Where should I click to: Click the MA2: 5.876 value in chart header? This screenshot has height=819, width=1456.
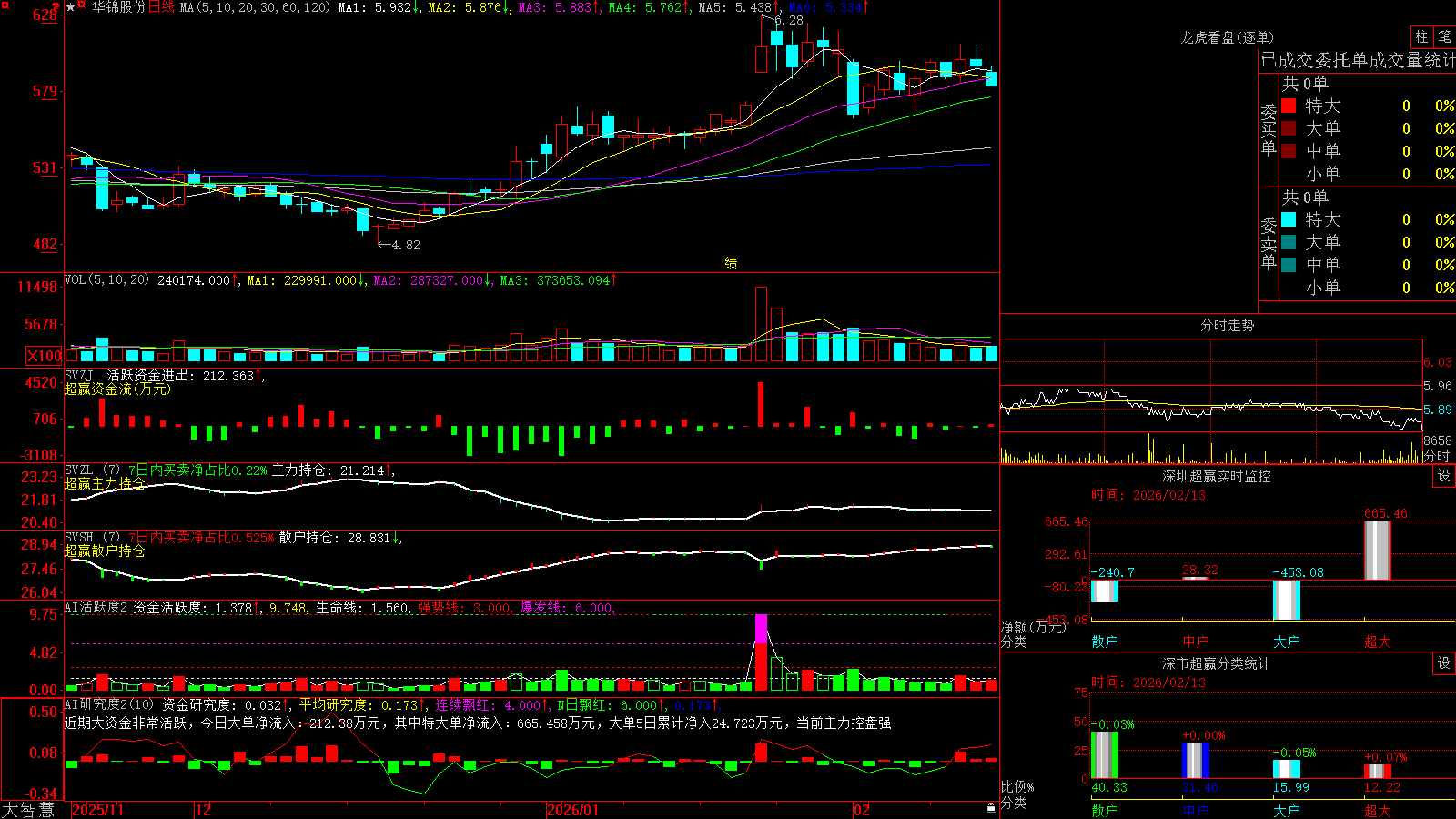click(469, 7)
